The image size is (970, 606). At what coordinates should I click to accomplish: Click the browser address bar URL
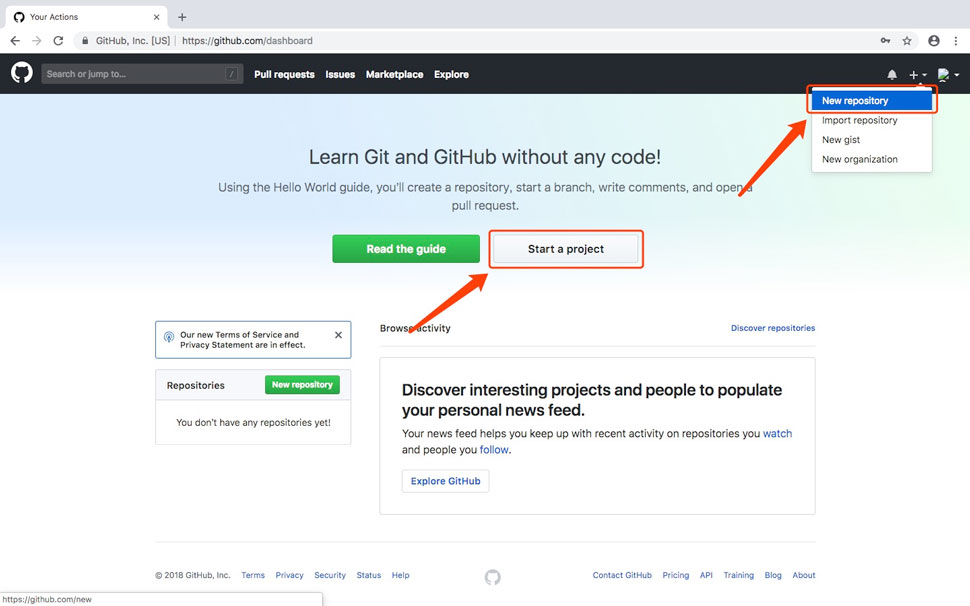(x=247, y=41)
